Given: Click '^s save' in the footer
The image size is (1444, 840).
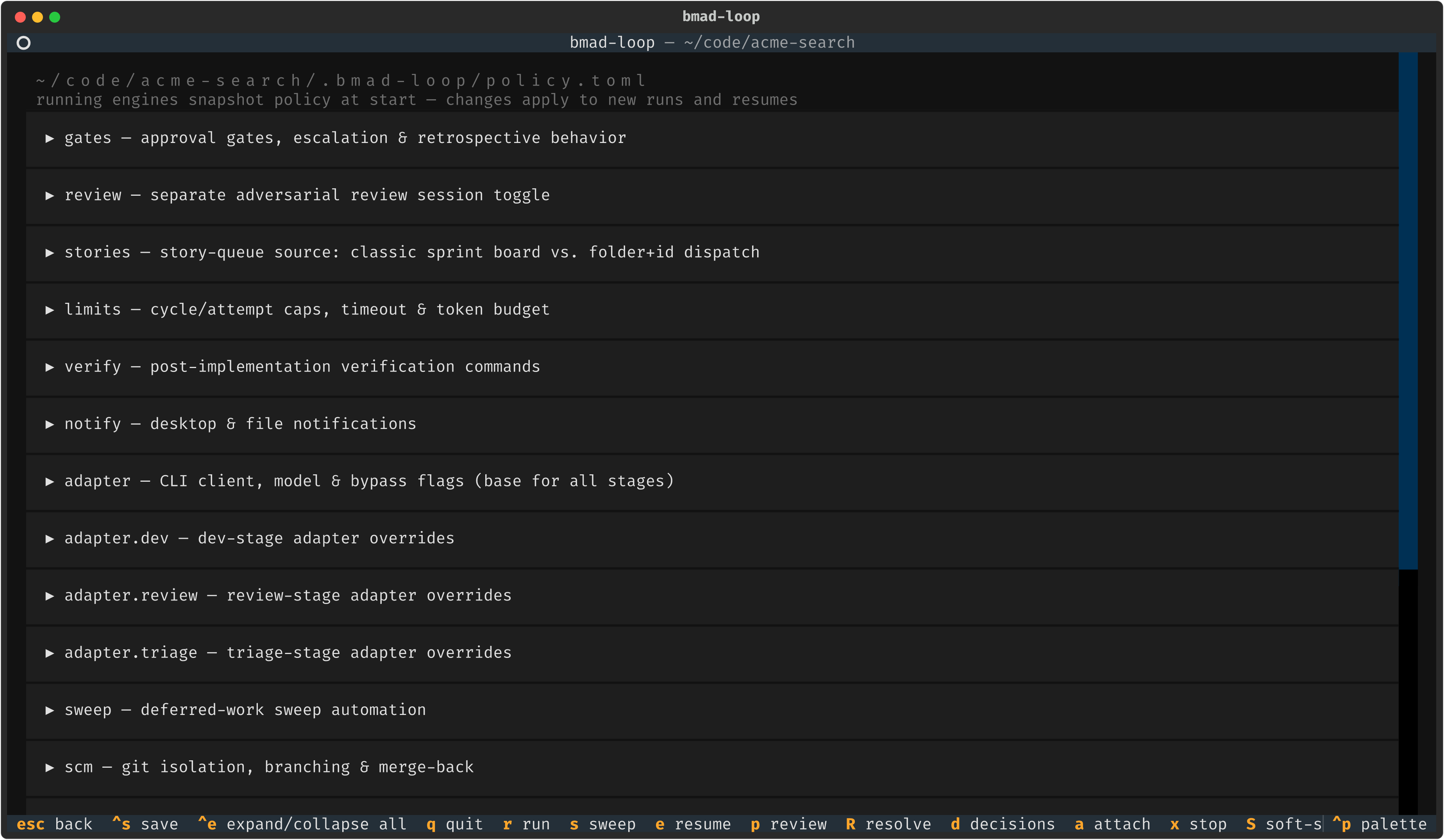Looking at the screenshot, I should tap(145, 824).
